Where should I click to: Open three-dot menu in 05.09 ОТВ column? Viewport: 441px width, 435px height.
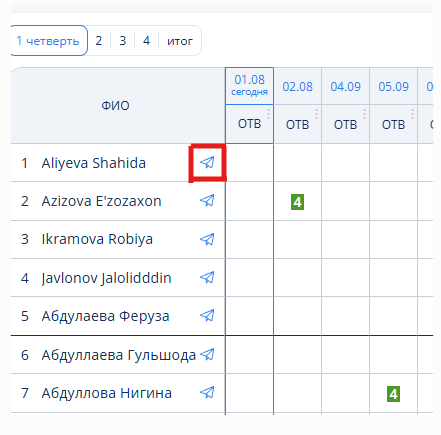pos(412,114)
